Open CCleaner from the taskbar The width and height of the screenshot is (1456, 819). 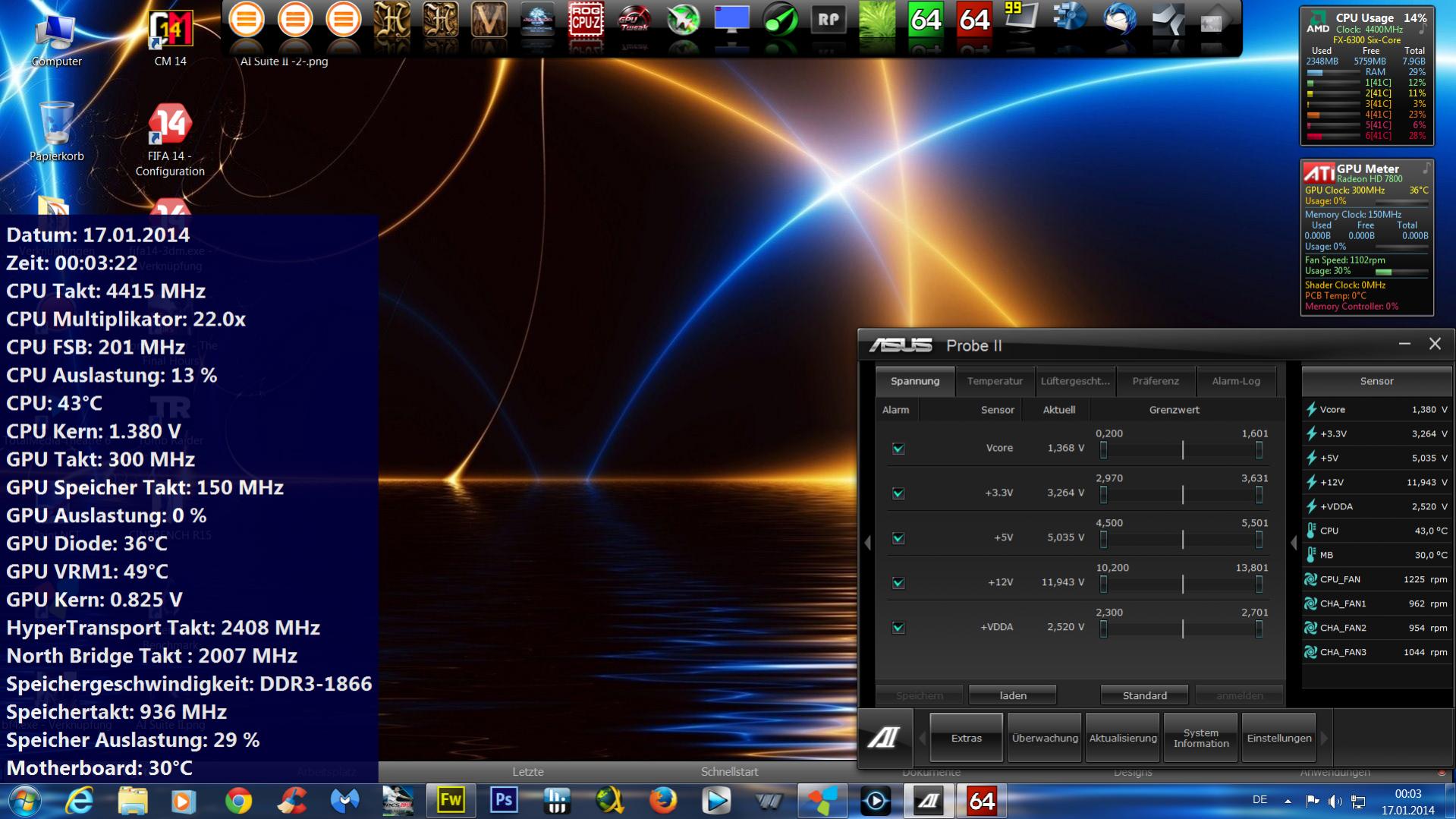[291, 801]
